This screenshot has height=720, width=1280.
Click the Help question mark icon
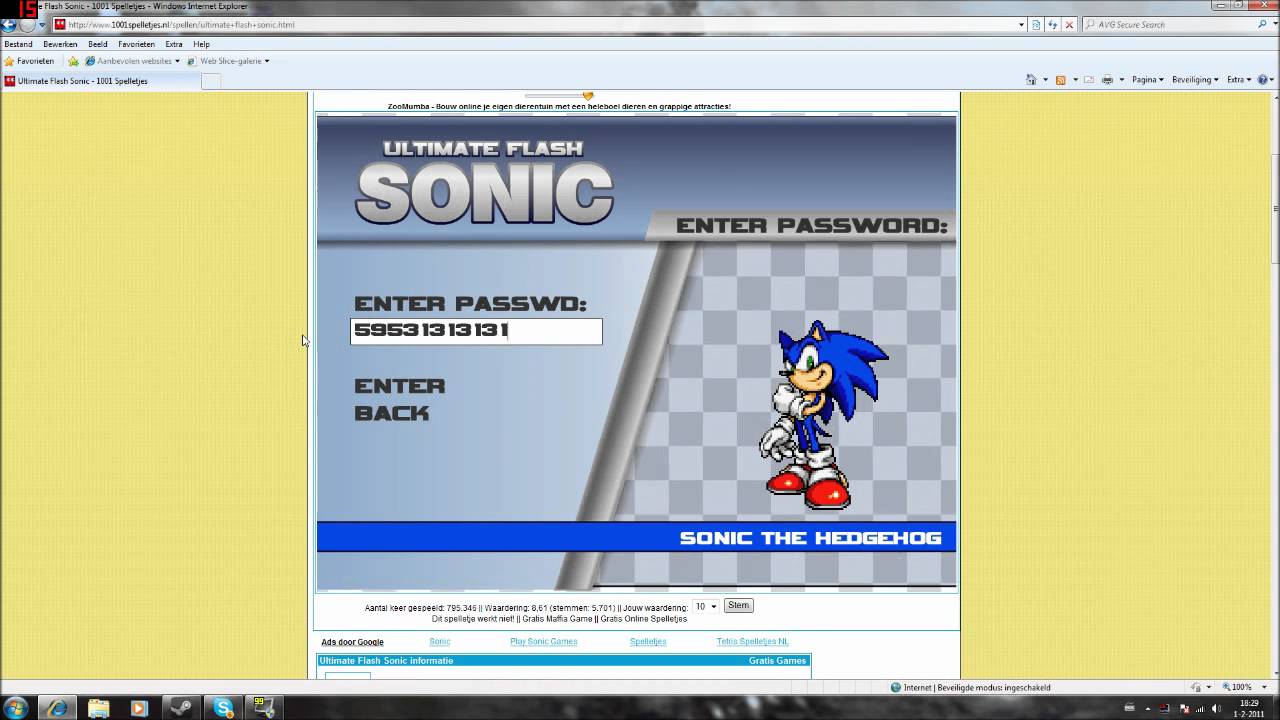1261,80
